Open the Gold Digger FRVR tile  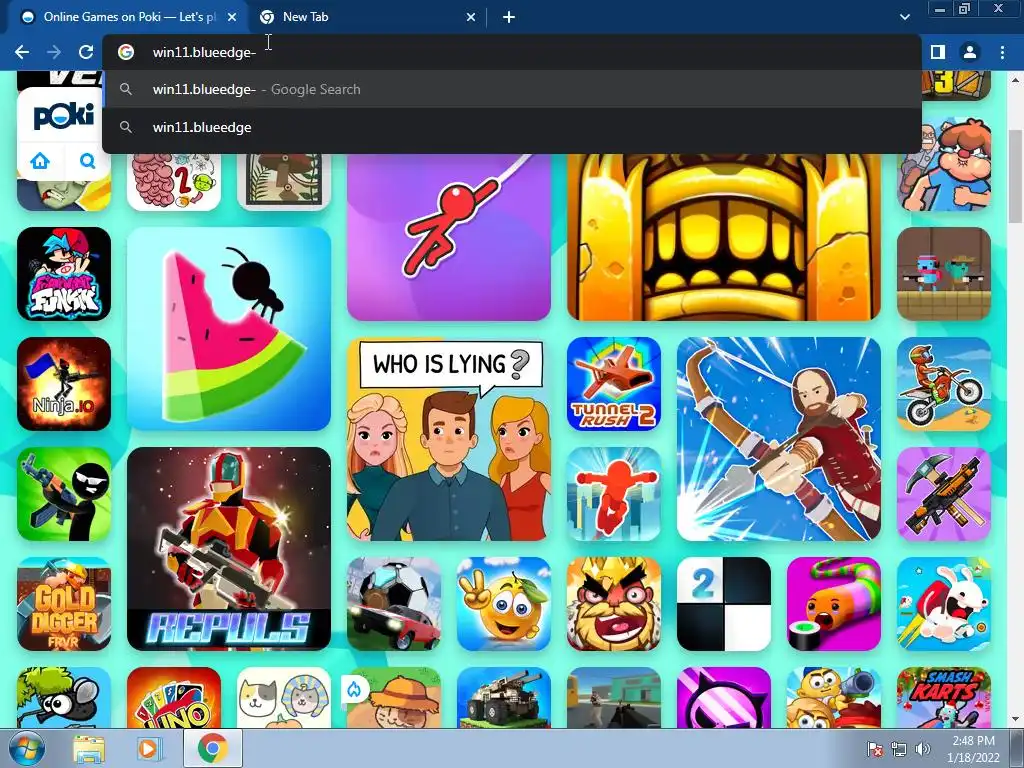pyautogui.click(x=64, y=604)
